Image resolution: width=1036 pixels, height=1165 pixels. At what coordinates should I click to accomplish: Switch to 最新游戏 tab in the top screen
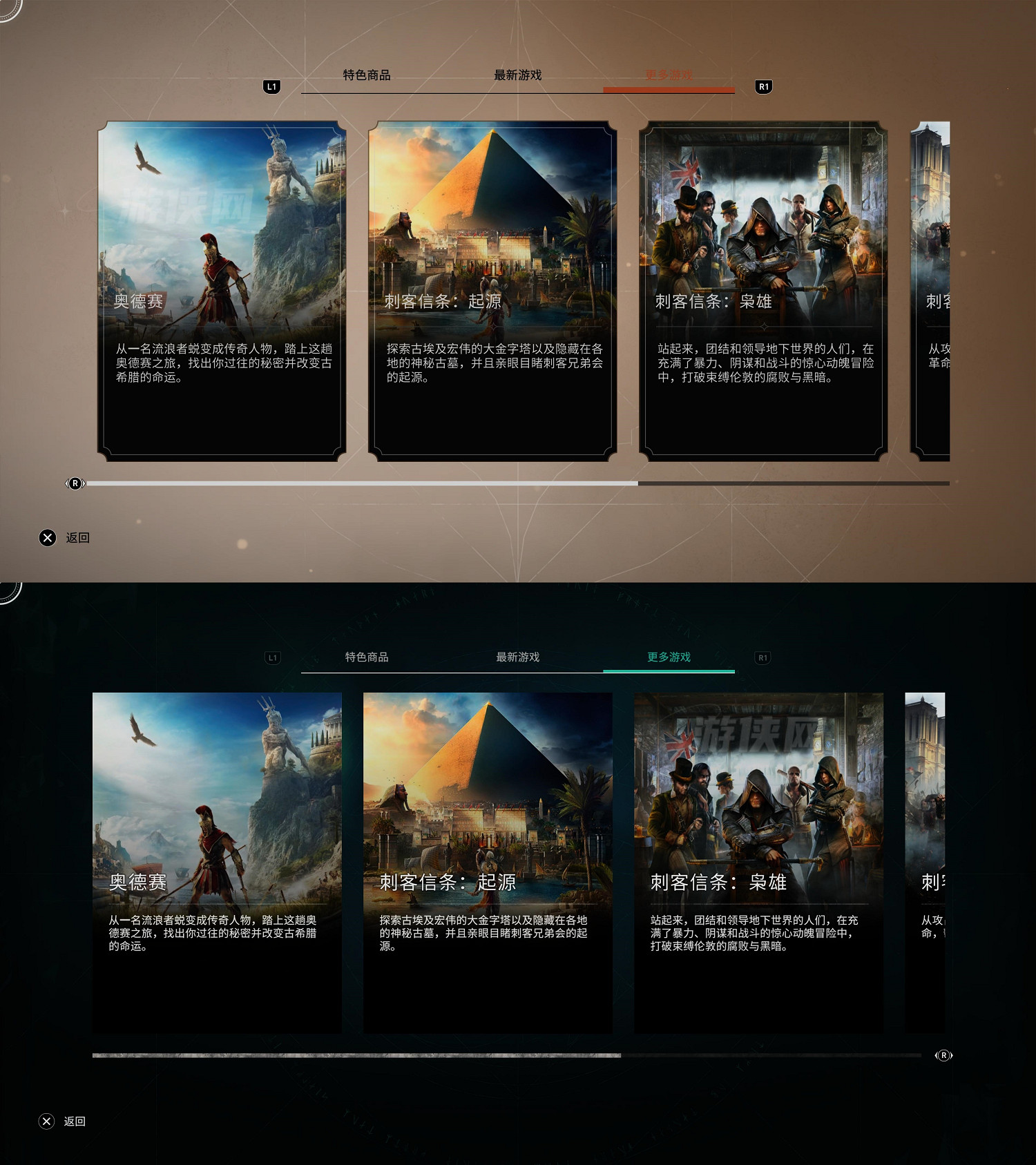pyautogui.click(x=517, y=75)
